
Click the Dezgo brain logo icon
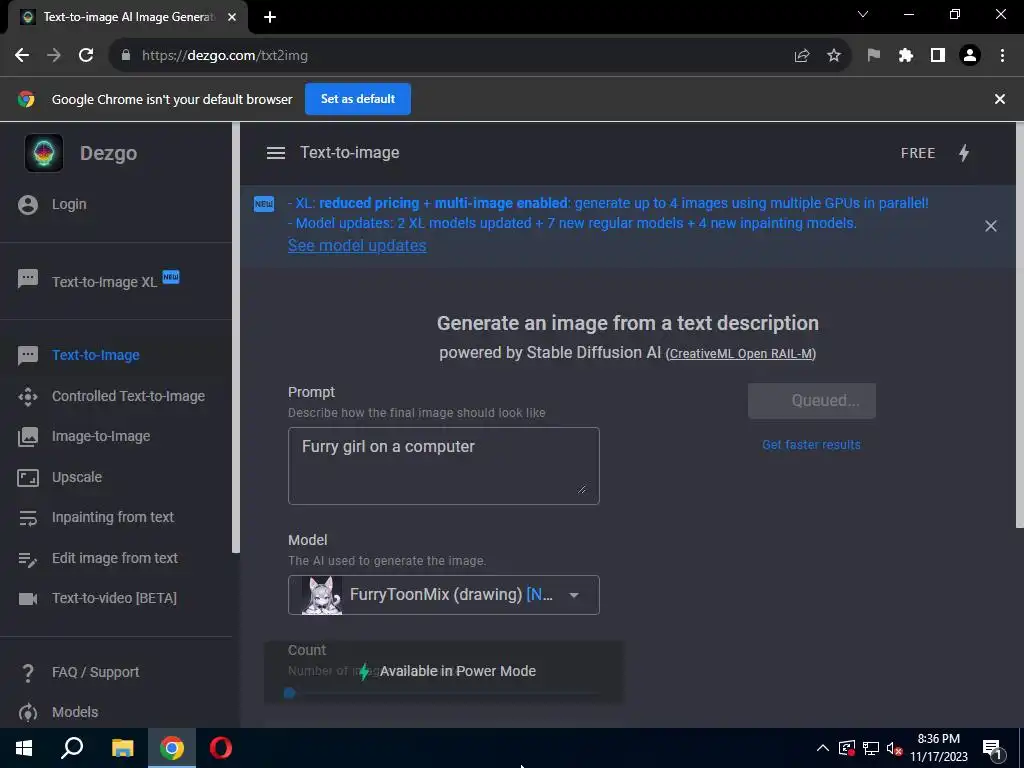44,153
